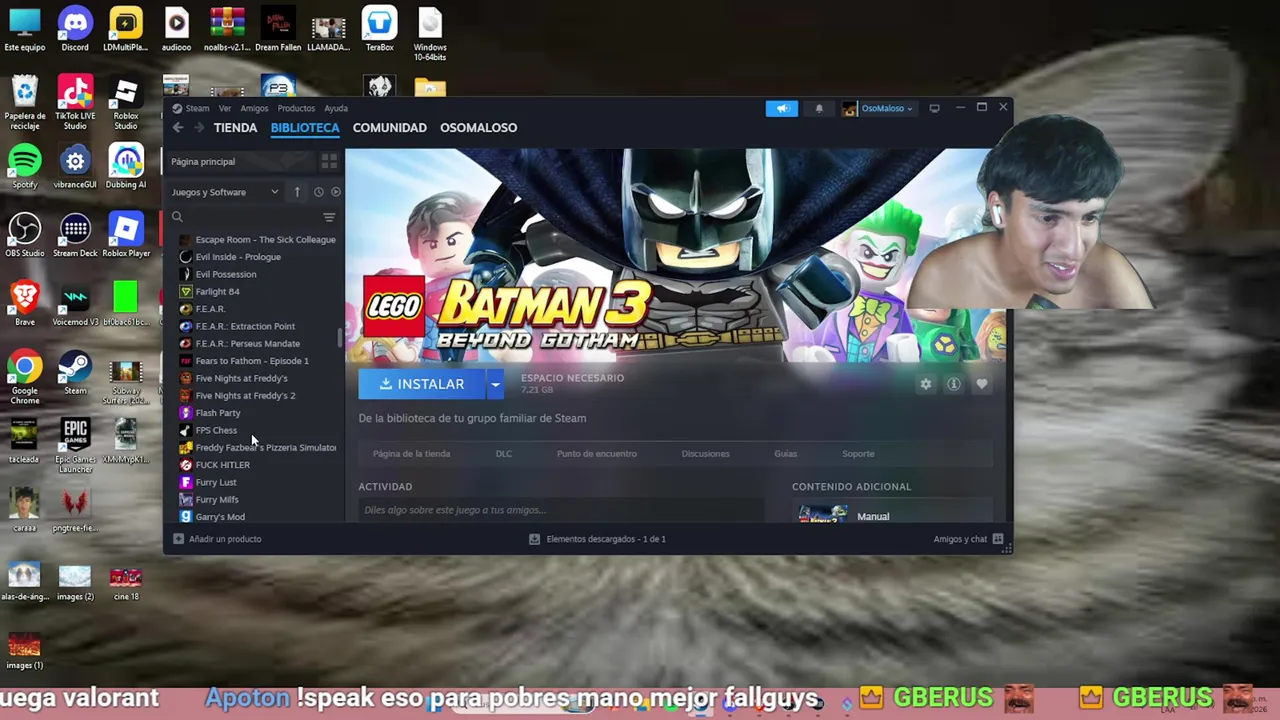
Task: Open Stream Deck desktop icon
Action: [x=75, y=236]
